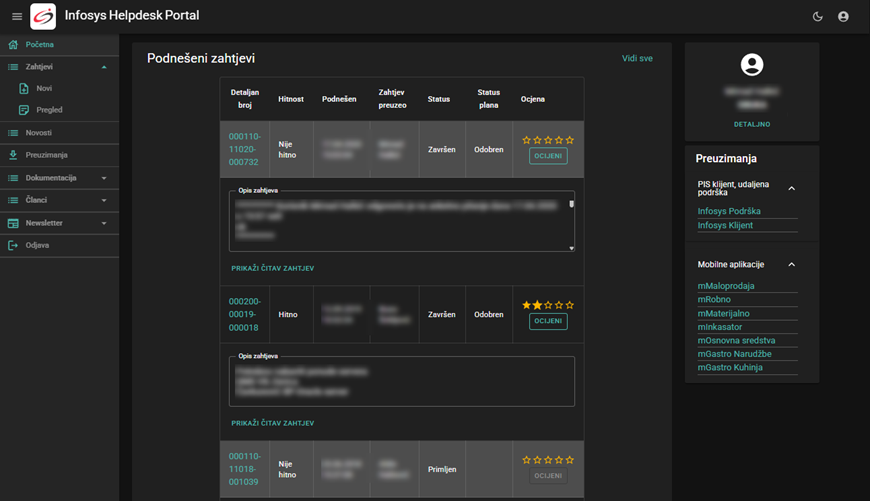Screen dimensions: 870x501
Task: Set fifth star rating for request 000200-00019-000018
Action: (x=570, y=305)
